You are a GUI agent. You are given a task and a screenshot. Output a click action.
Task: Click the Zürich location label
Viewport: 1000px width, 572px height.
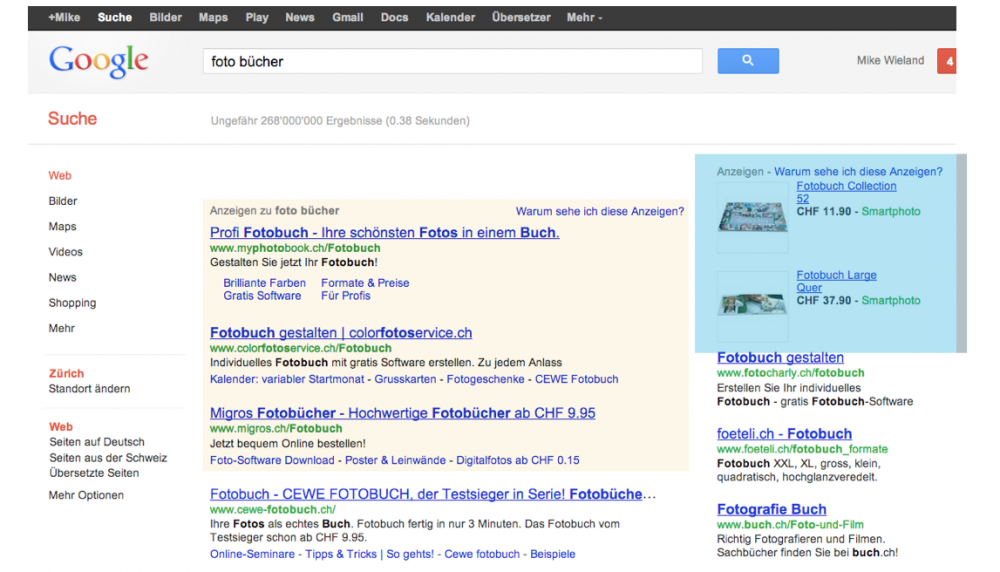tap(66, 373)
